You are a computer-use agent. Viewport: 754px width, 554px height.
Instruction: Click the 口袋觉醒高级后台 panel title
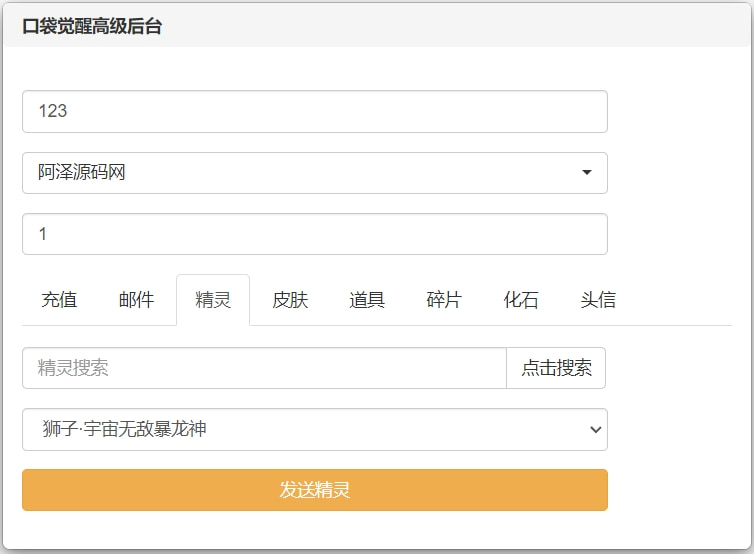pos(92,27)
